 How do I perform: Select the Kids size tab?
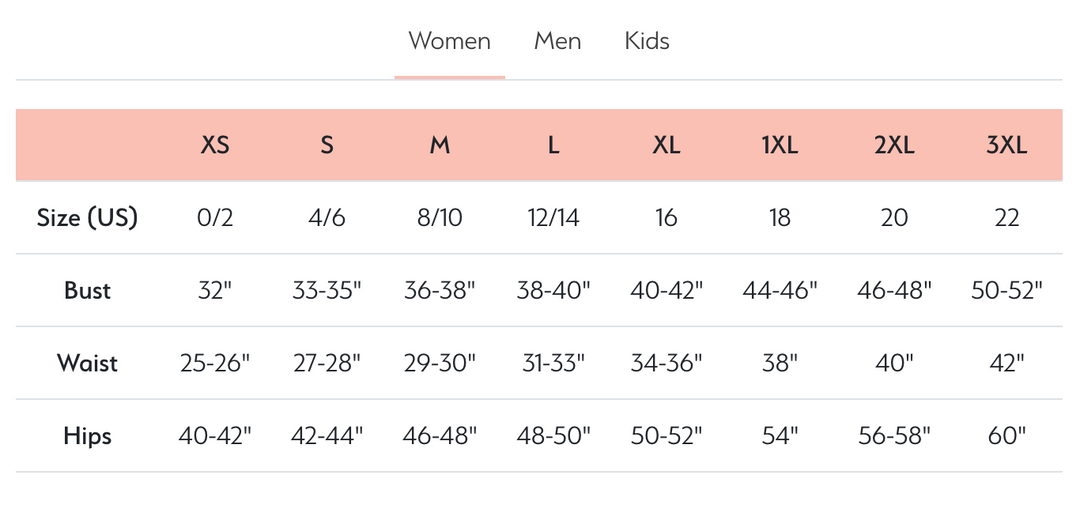pyautogui.click(x=647, y=42)
